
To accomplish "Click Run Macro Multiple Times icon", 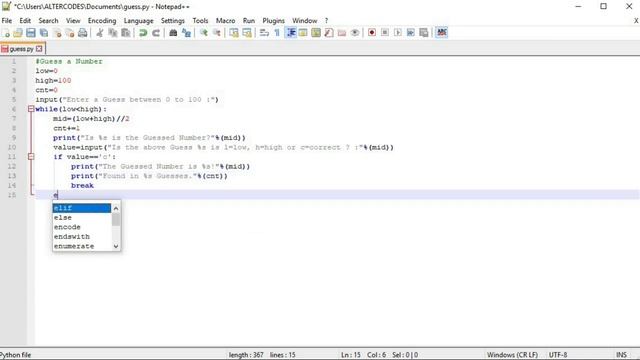I will [x=411, y=33].
